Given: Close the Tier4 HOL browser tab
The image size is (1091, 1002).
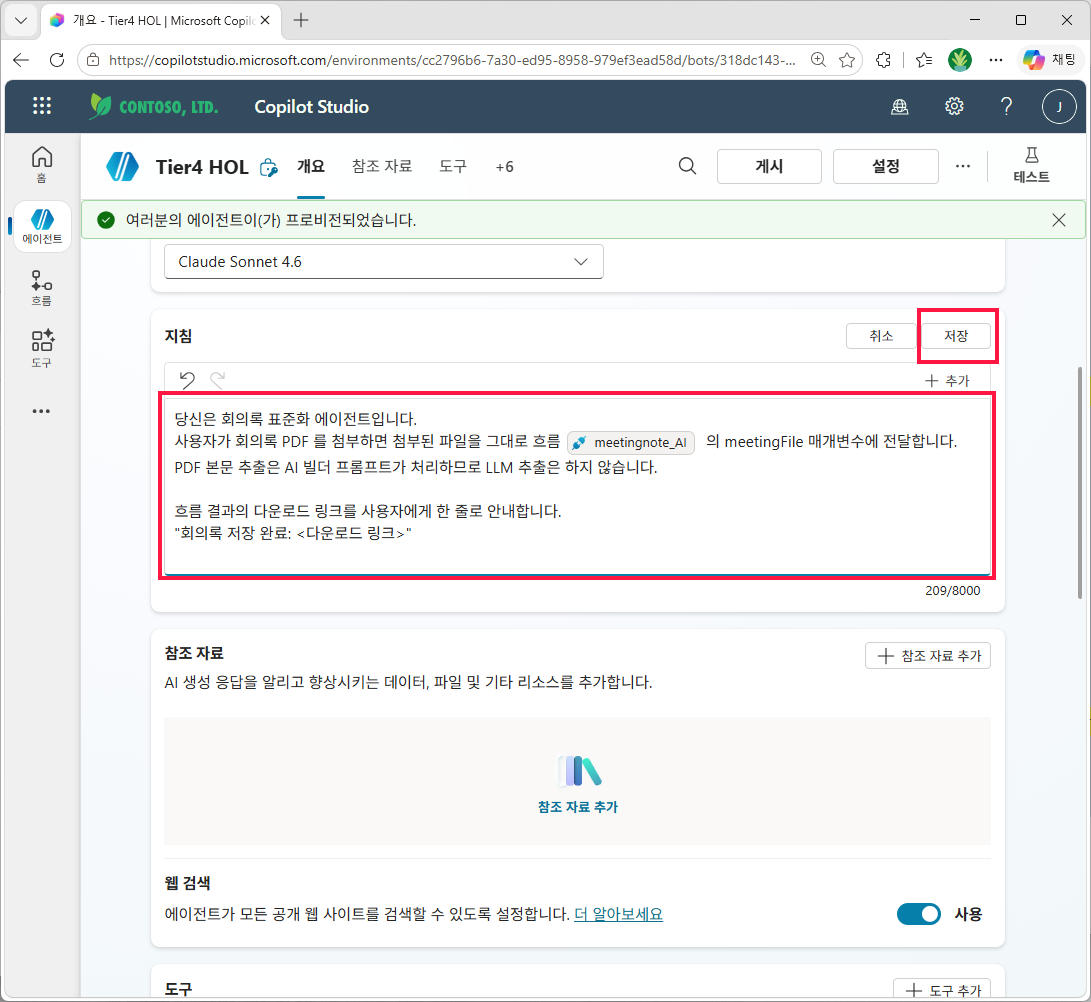Looking at the screenshot, I should pyautogui.click(x=265, y=20).
